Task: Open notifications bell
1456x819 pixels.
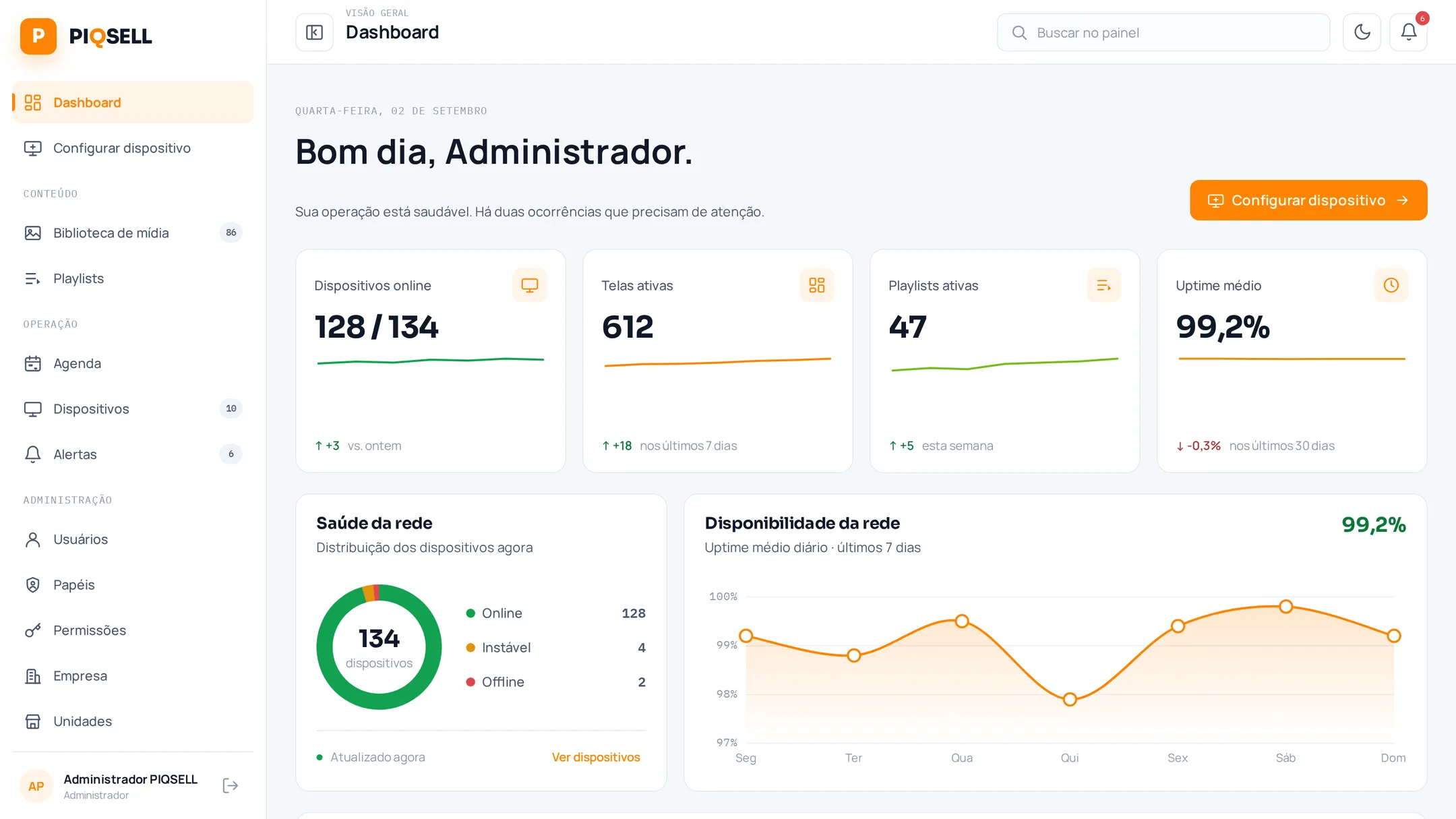Action: click(1408, 32)
